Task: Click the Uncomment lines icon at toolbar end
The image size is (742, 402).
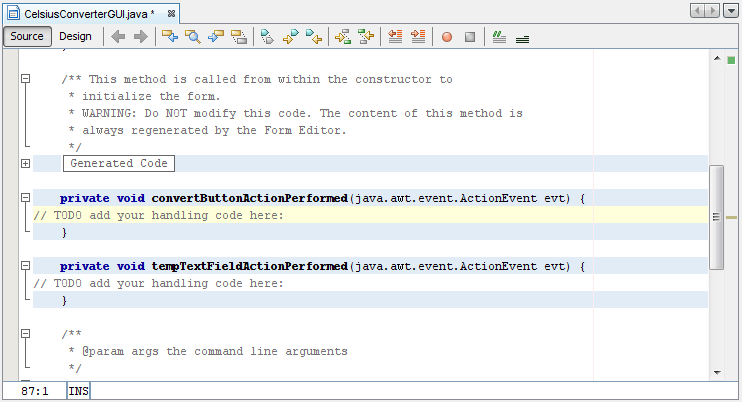Action: (522, 37)
